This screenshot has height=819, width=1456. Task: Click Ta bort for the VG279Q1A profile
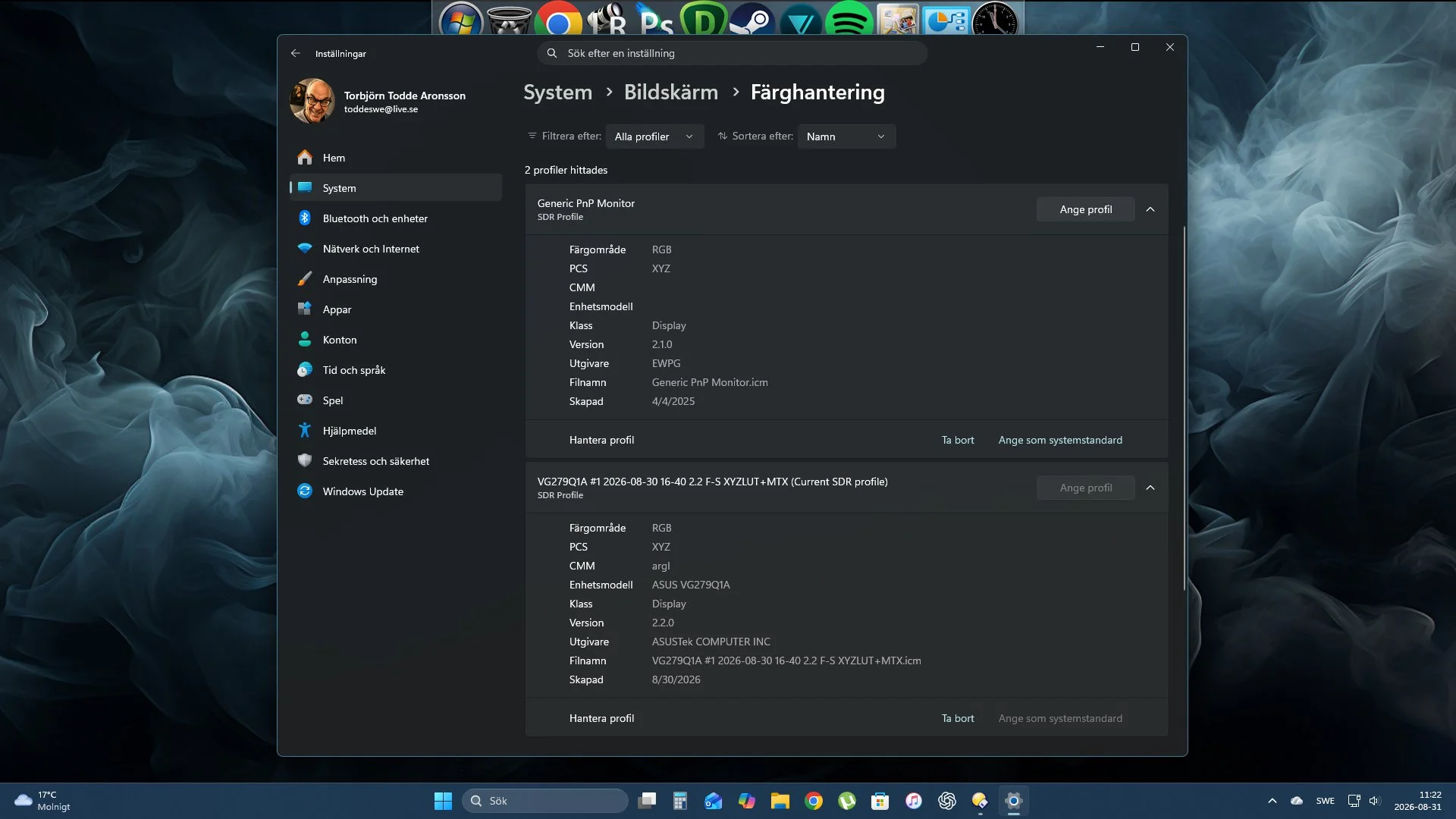[x=958, y=718]
